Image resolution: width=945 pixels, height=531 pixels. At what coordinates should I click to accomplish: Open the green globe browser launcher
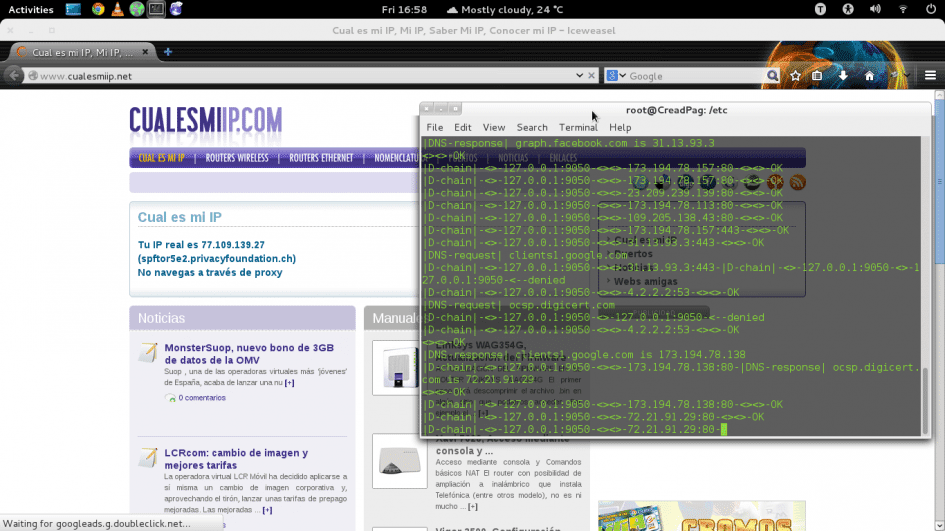click(x=137, y=9)
